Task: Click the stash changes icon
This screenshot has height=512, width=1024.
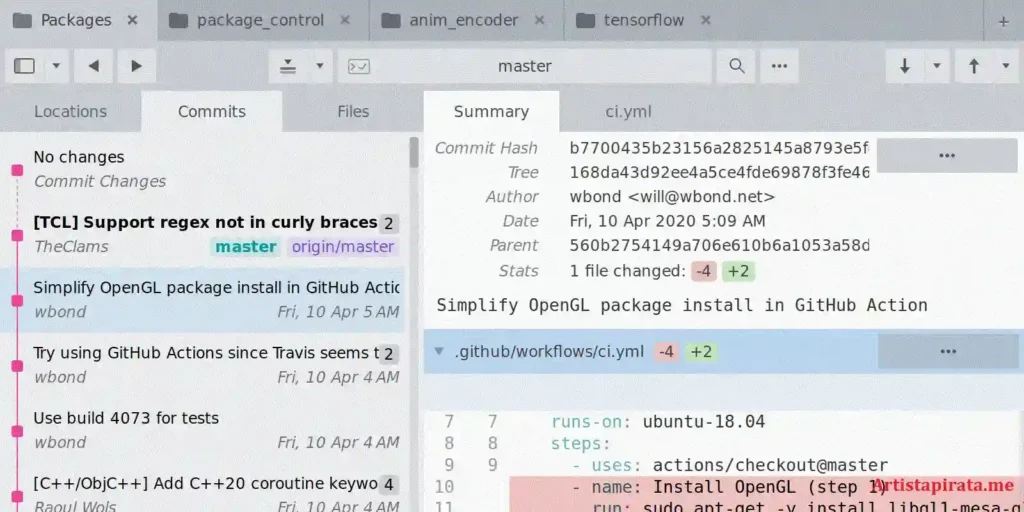Action: [289, 66]
